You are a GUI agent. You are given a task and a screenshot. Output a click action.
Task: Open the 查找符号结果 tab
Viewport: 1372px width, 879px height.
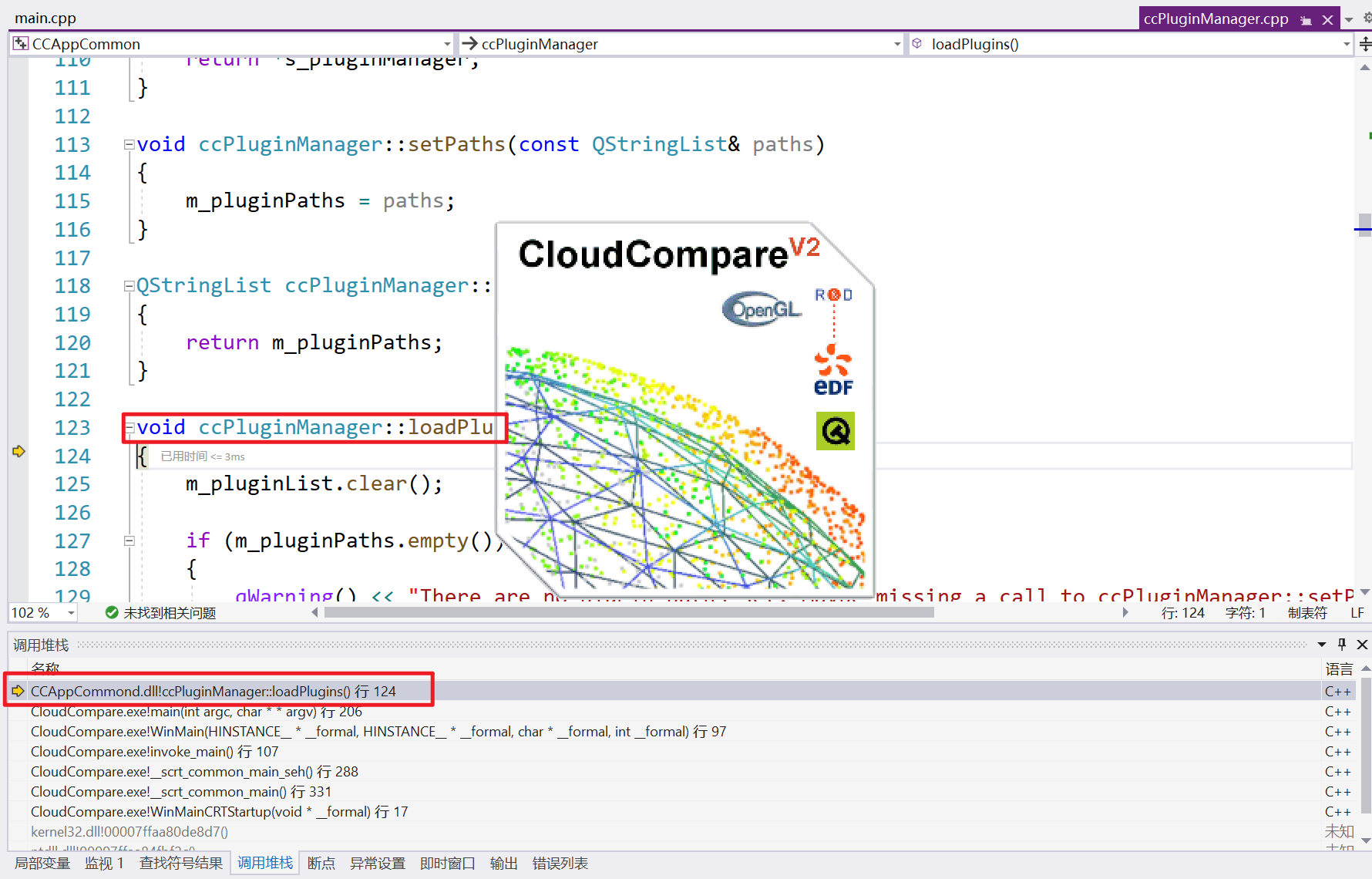[x=181, y=864]
